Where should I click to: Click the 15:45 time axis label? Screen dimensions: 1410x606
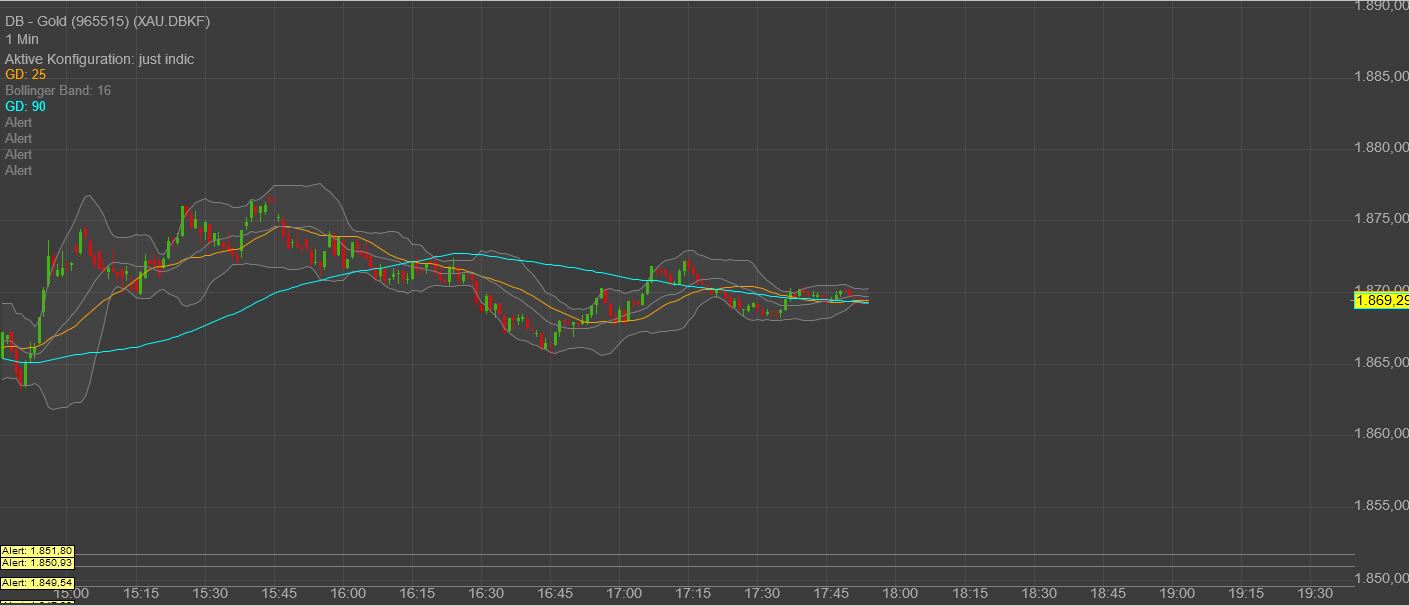(279, 594)
